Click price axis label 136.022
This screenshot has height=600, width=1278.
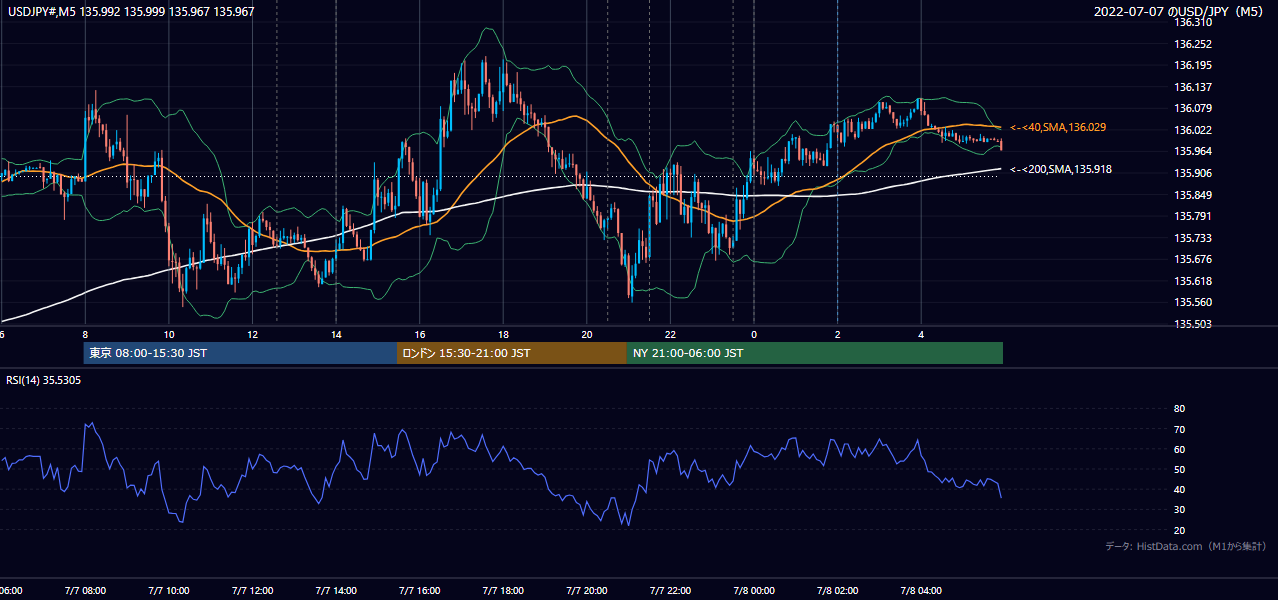(x=1194, y=130)
